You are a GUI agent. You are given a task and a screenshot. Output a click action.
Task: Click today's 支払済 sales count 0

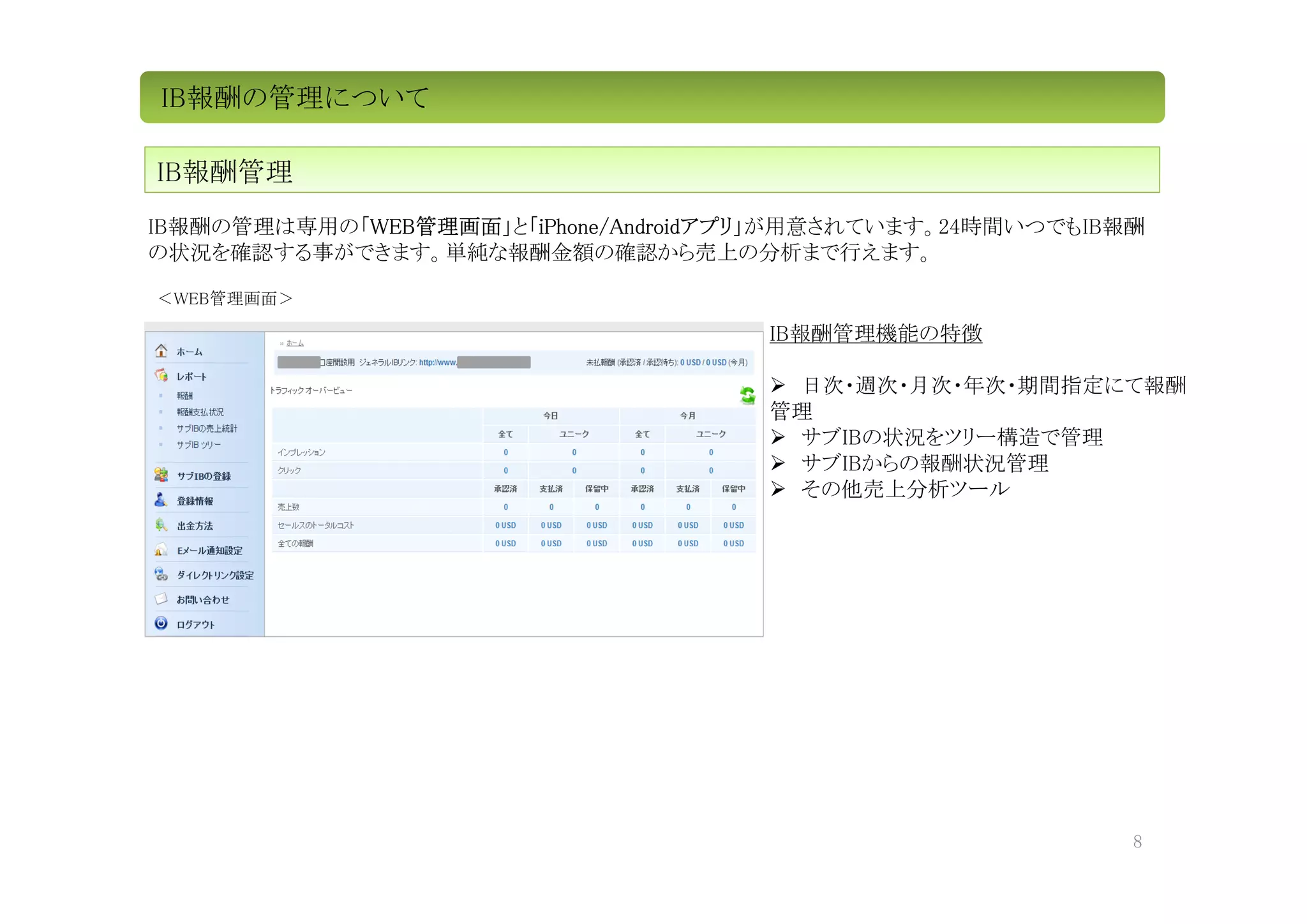click(551, 507)
